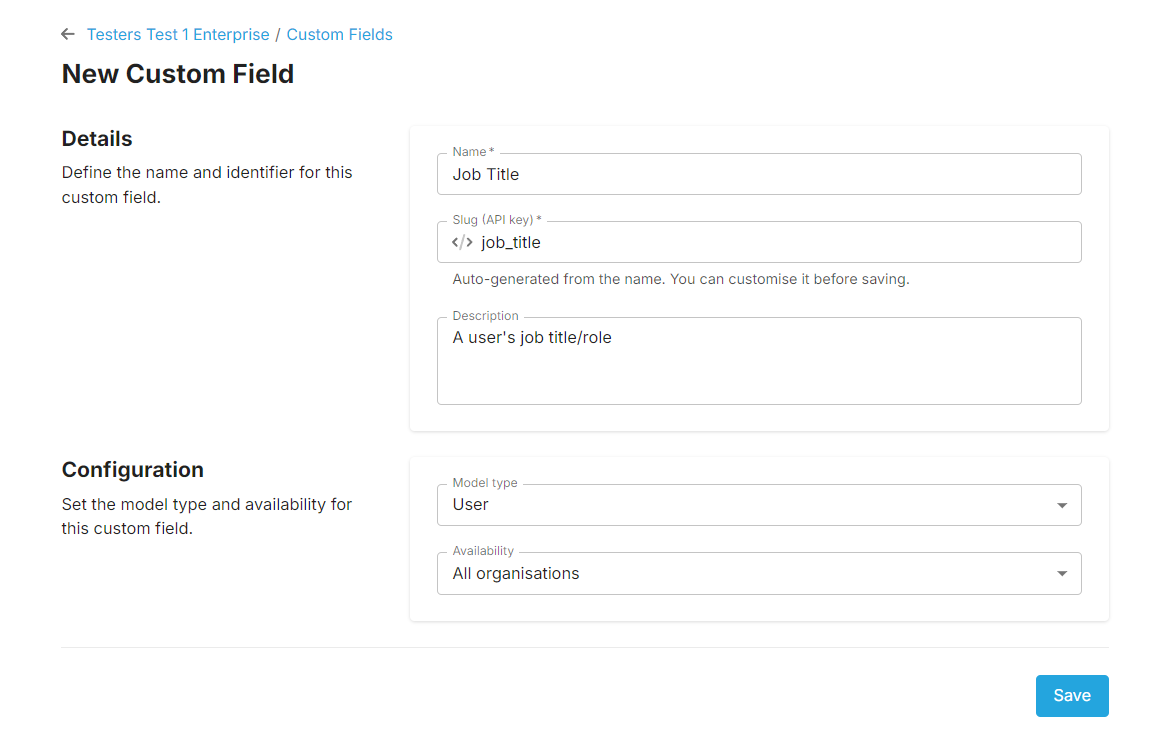This screenshot has height=729, width=1156.
Task: Click the 'New Custom Field' page heading
Action: pyautogui.click(x=178, y=74)
